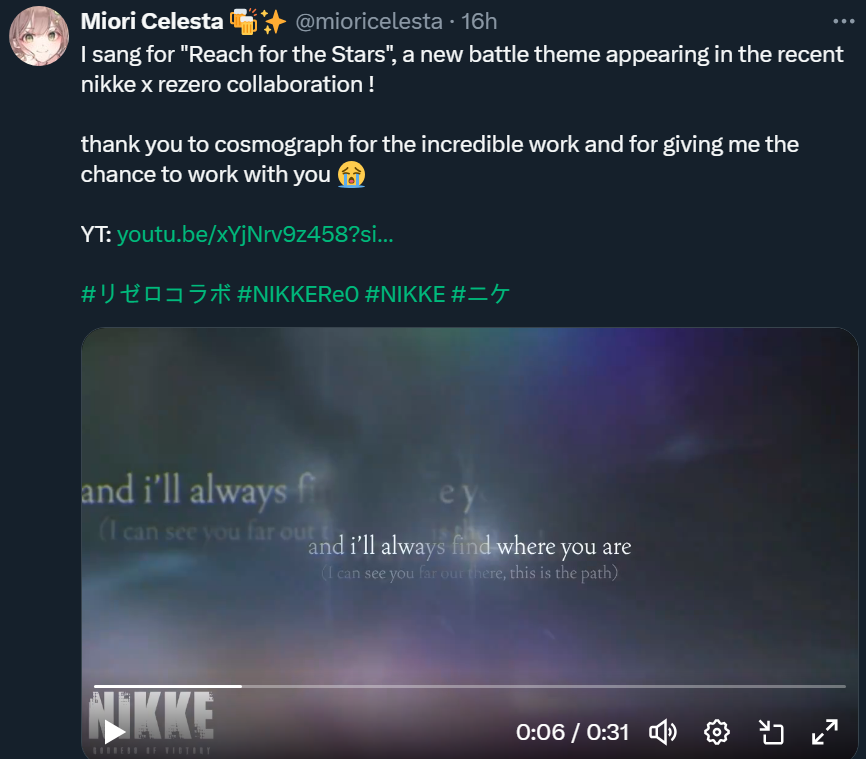Open the #リゼロコラボ hashtag
The height and width of the screenshot is (759, 866).
[156, 294]
